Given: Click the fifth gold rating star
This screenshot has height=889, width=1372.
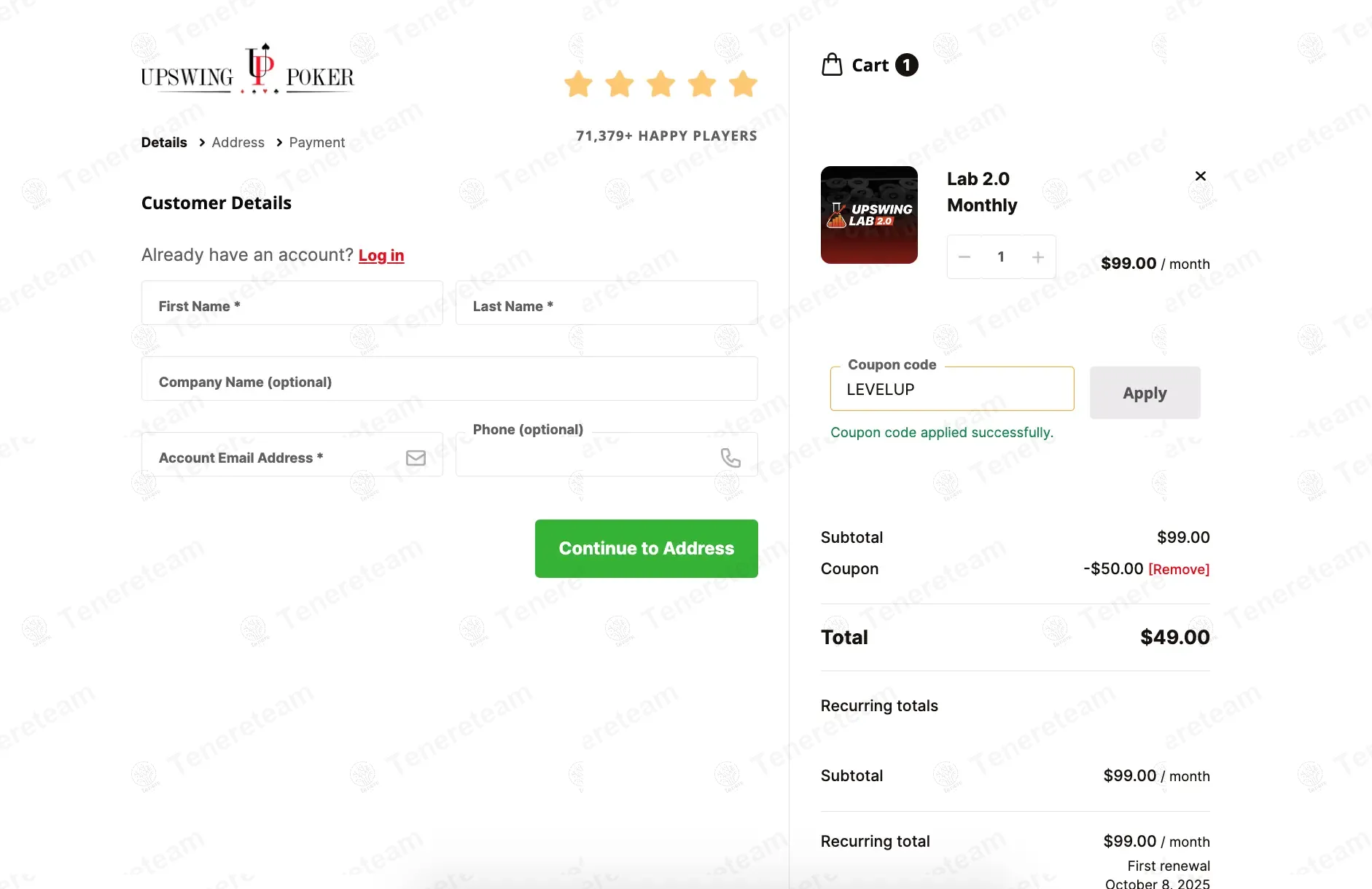Looking at the screenshot, I should click(x=743, y=84).
